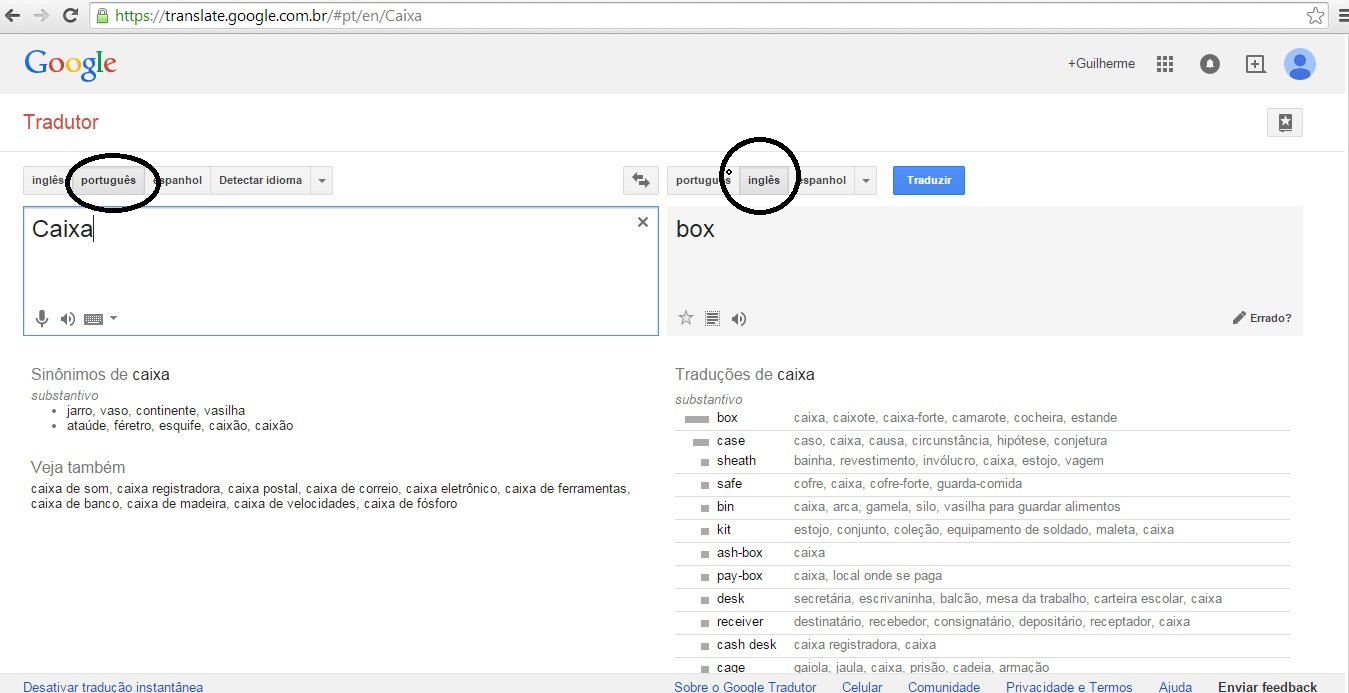Clear the source text with the X
This screenshot has width=1349, height=693.
click(x=643, y=222)
